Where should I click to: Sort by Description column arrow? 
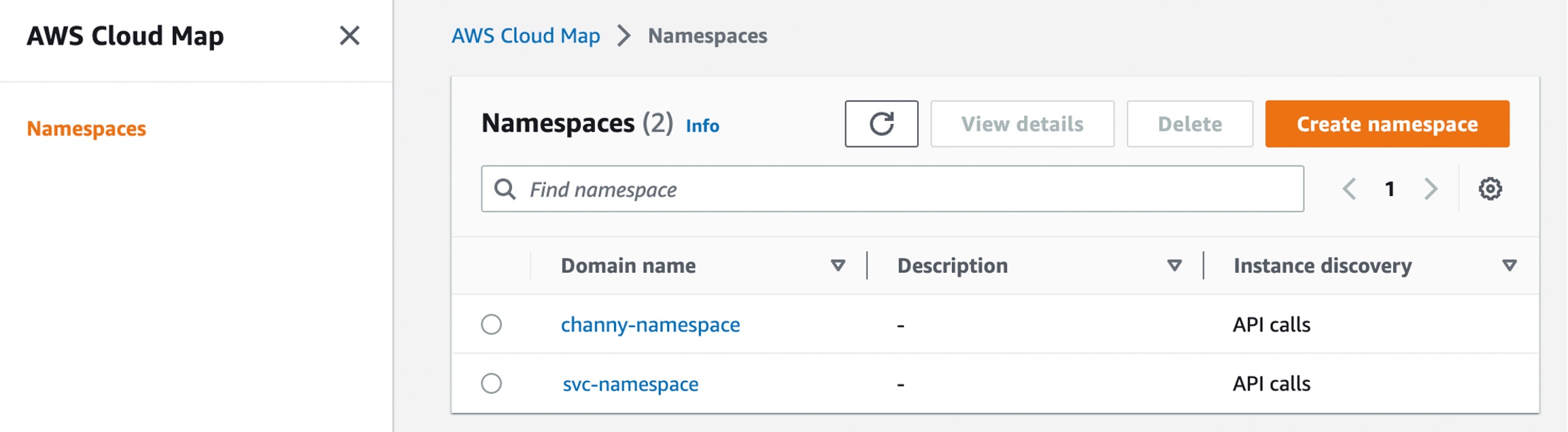pos(1174,265)
